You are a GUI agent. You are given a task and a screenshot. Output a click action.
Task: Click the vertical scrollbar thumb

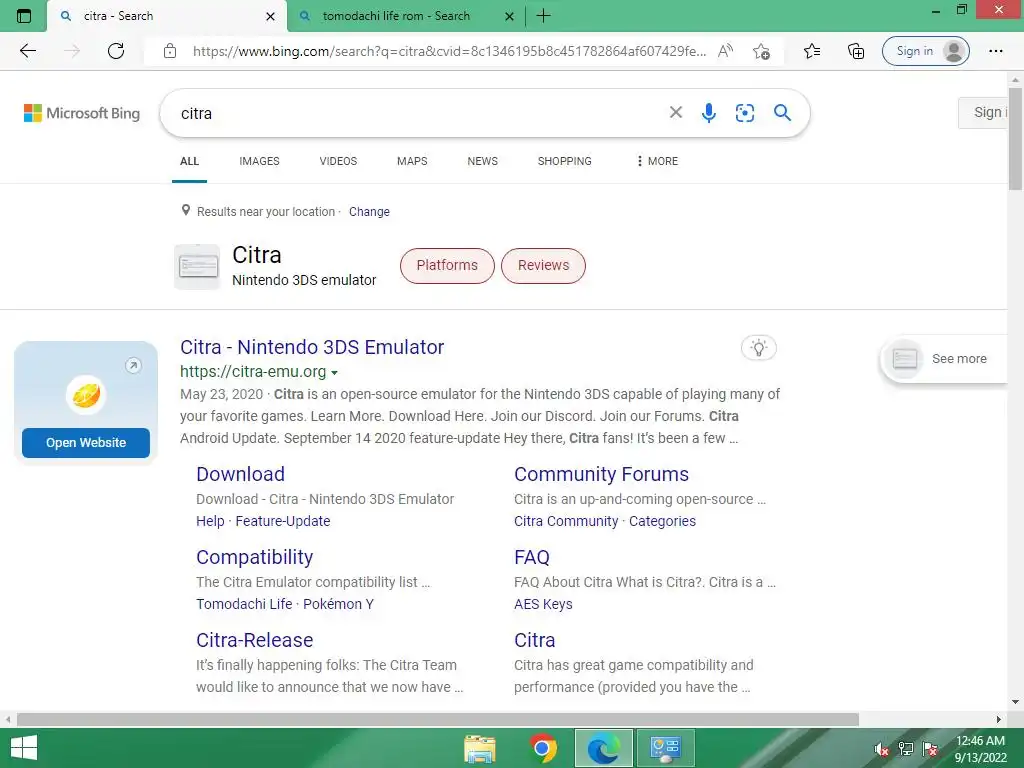pos(1015,138)
